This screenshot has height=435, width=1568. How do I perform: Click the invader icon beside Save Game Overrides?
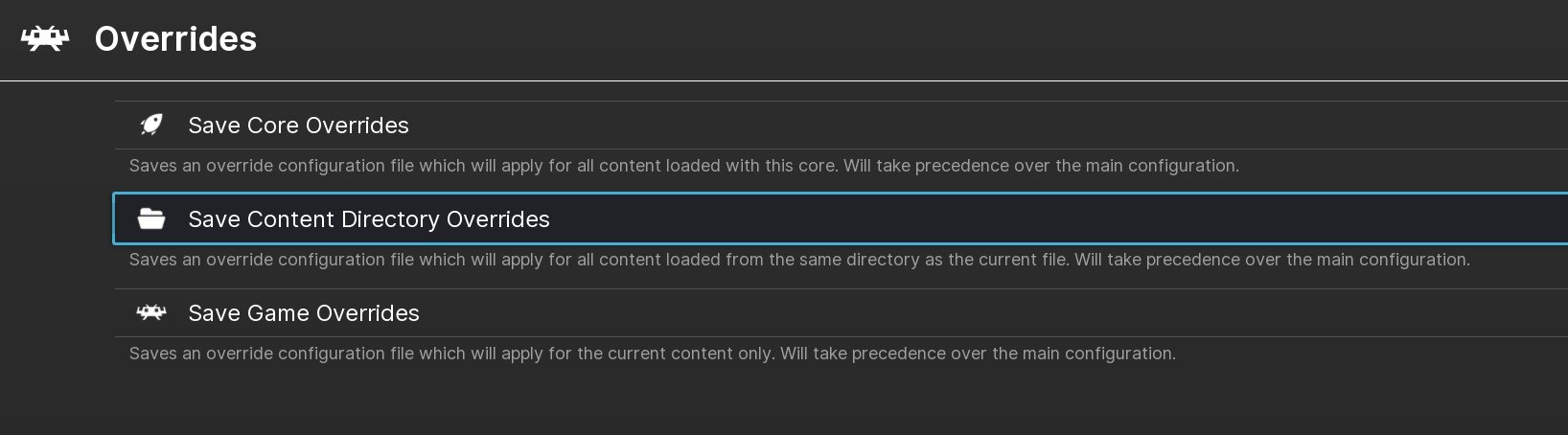(151, 312)
